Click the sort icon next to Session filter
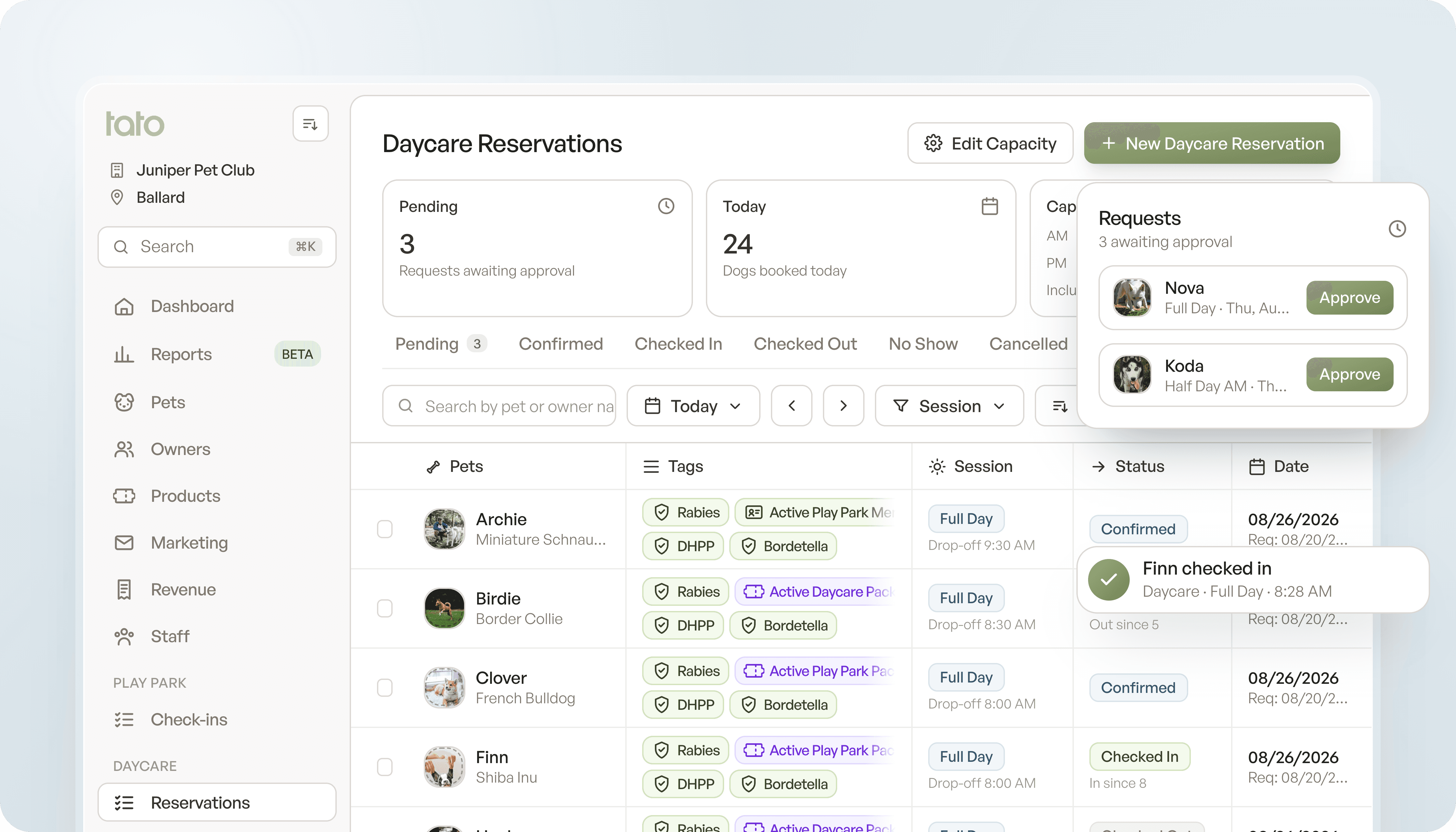Image resolution: width=1456 pixels, height=832 pixels. (1060, 406)
